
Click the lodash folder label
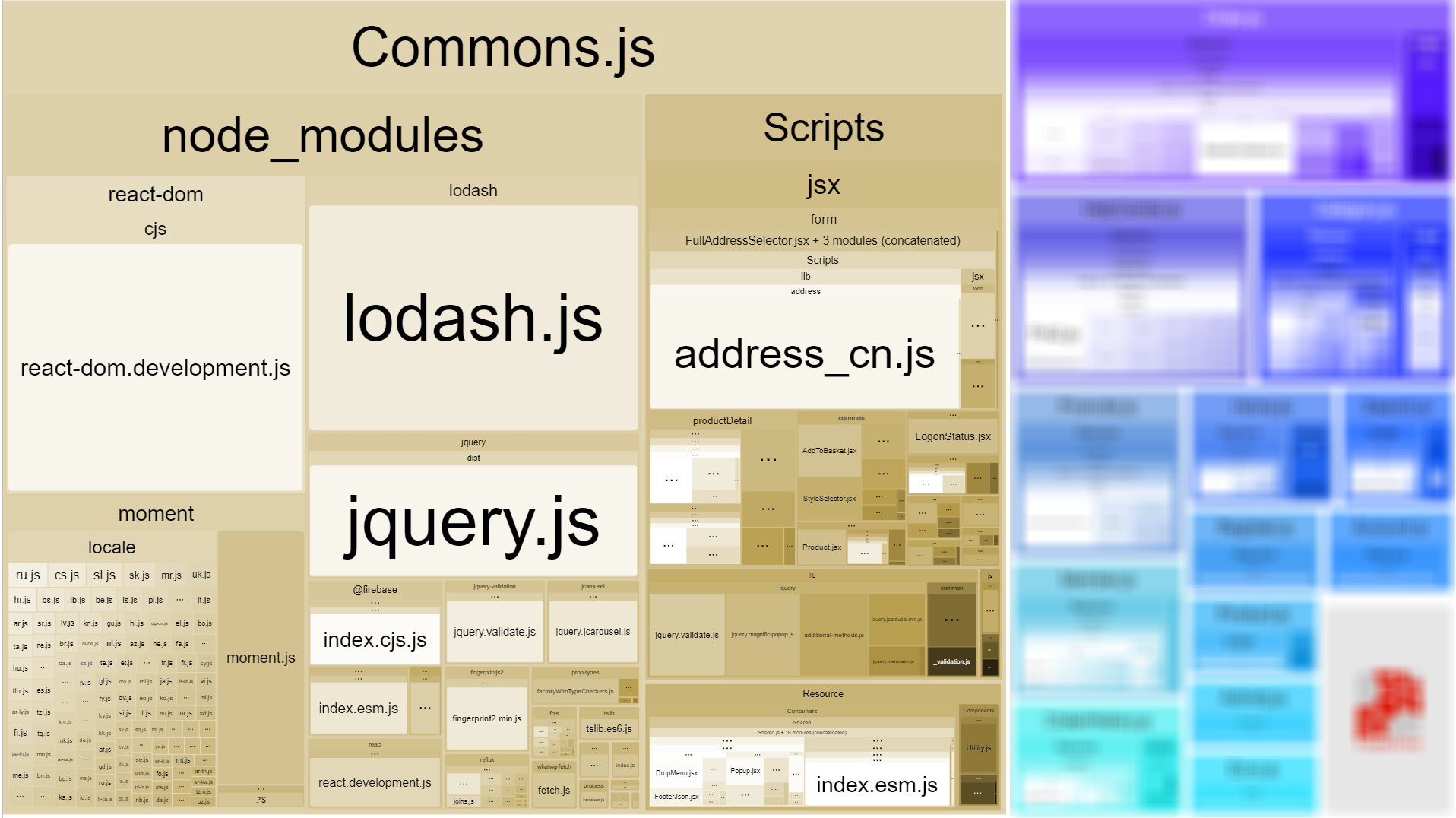(473, 191)
